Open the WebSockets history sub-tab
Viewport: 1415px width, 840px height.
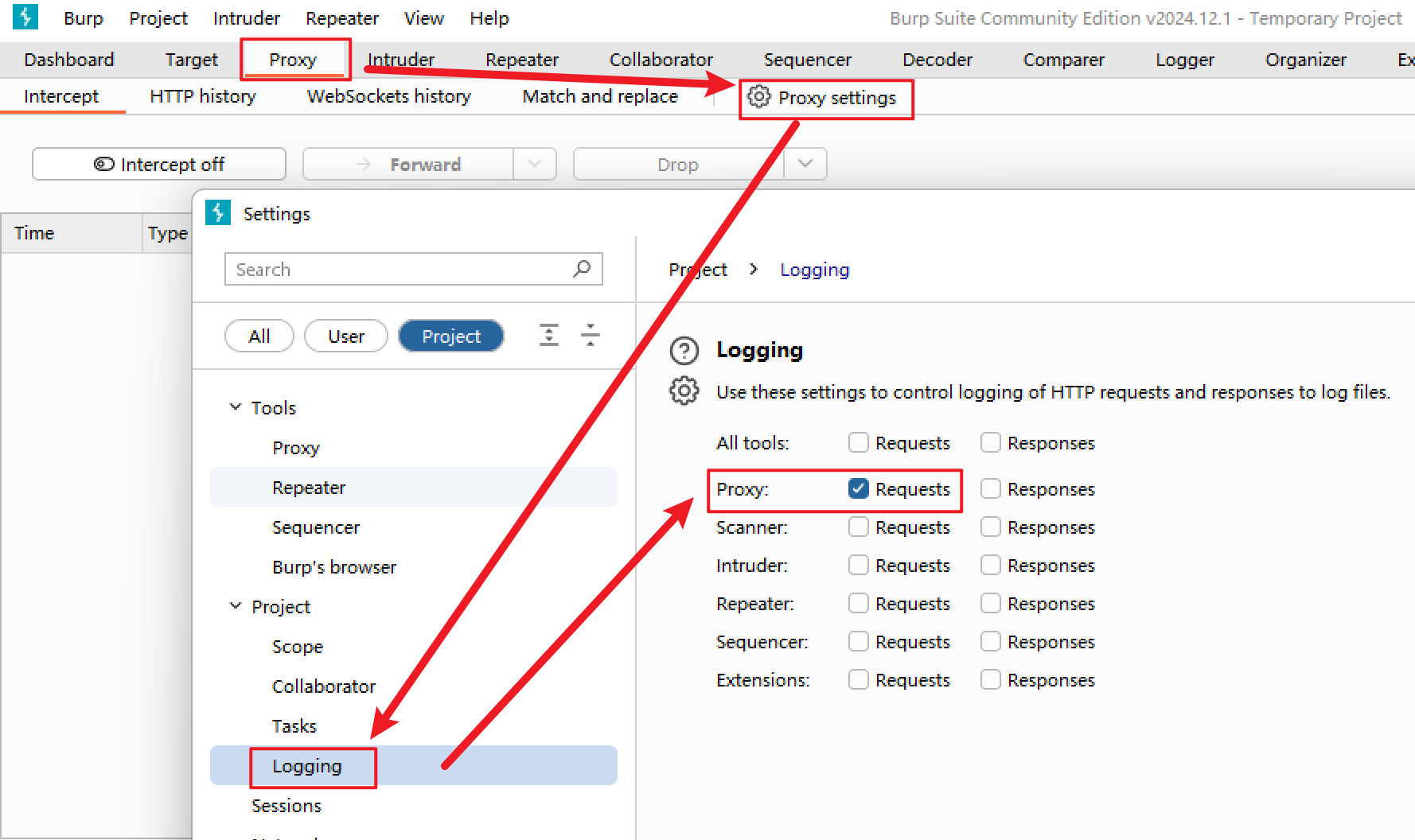pos(389,96)
